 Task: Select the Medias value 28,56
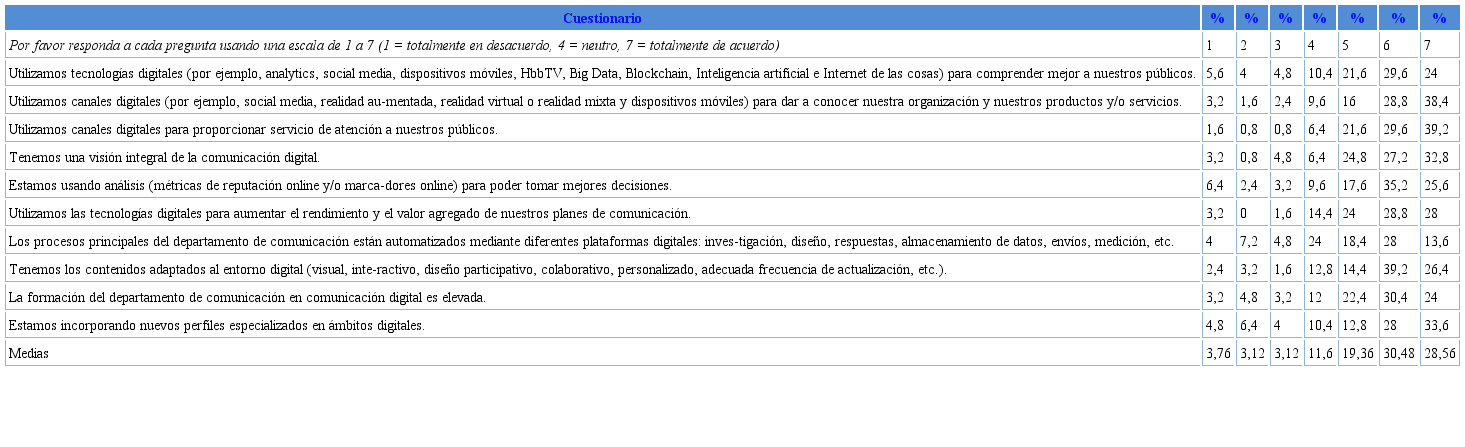click(x=1438, y=353)
